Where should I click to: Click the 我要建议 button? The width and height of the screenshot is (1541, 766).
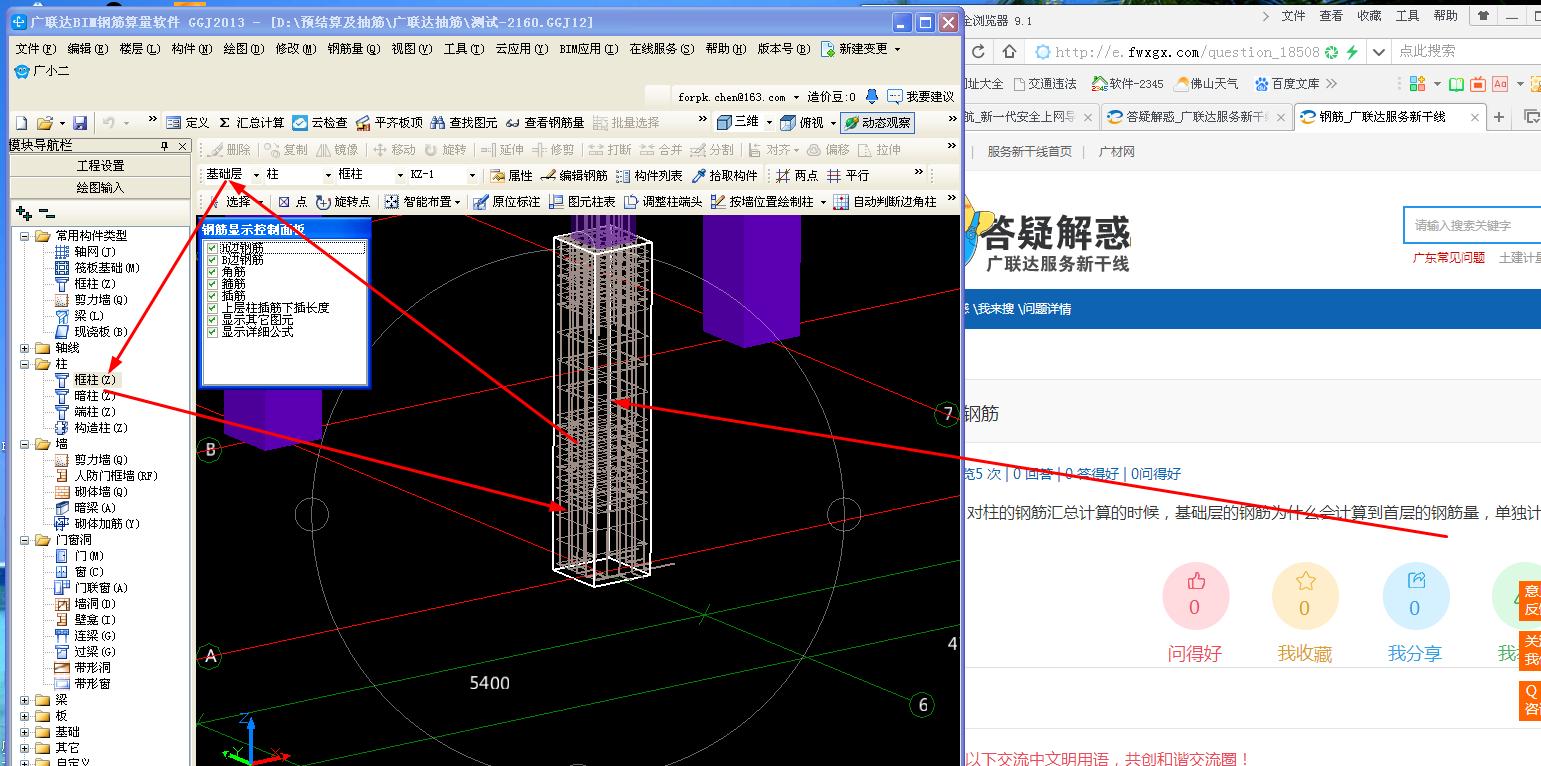921,96
